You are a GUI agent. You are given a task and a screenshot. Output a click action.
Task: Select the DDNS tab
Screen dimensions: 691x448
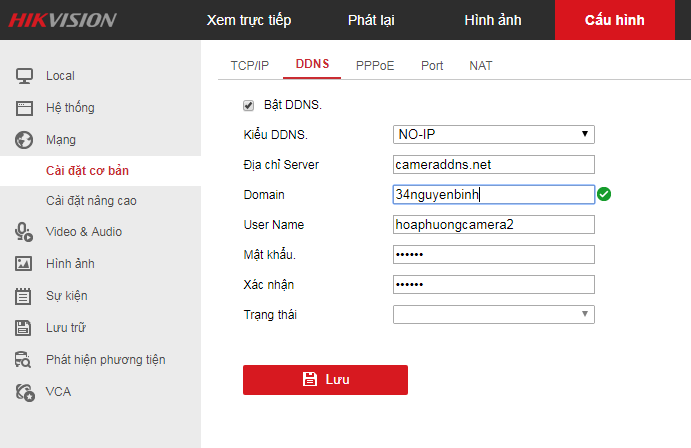[312, 64]
